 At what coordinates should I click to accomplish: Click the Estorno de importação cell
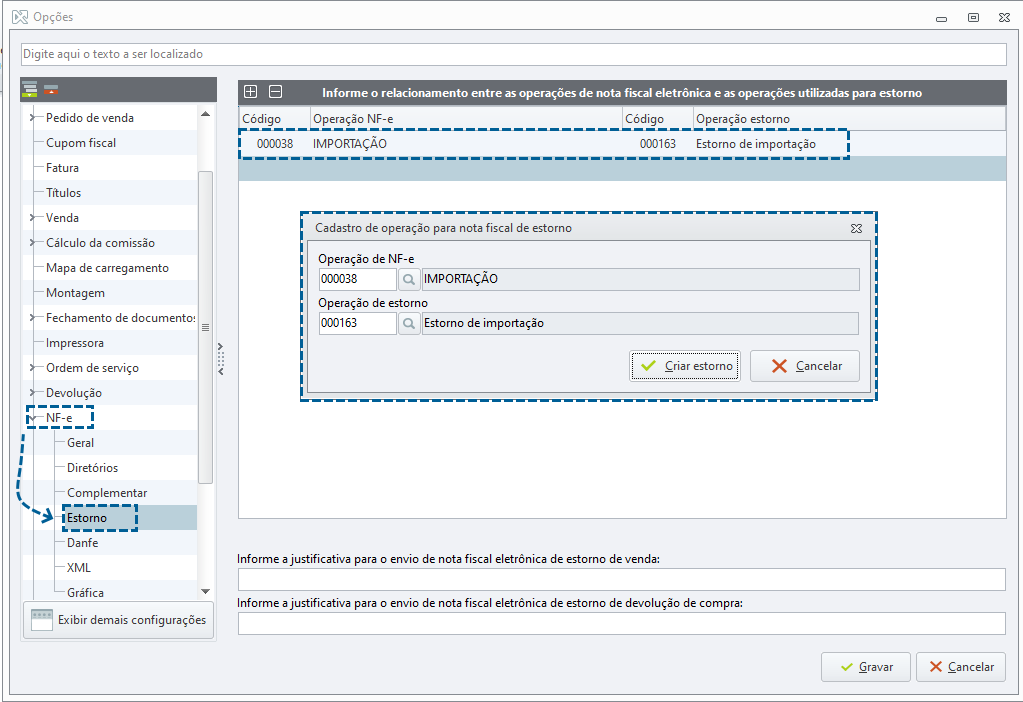pyautogui.click(x=756, y=144)
